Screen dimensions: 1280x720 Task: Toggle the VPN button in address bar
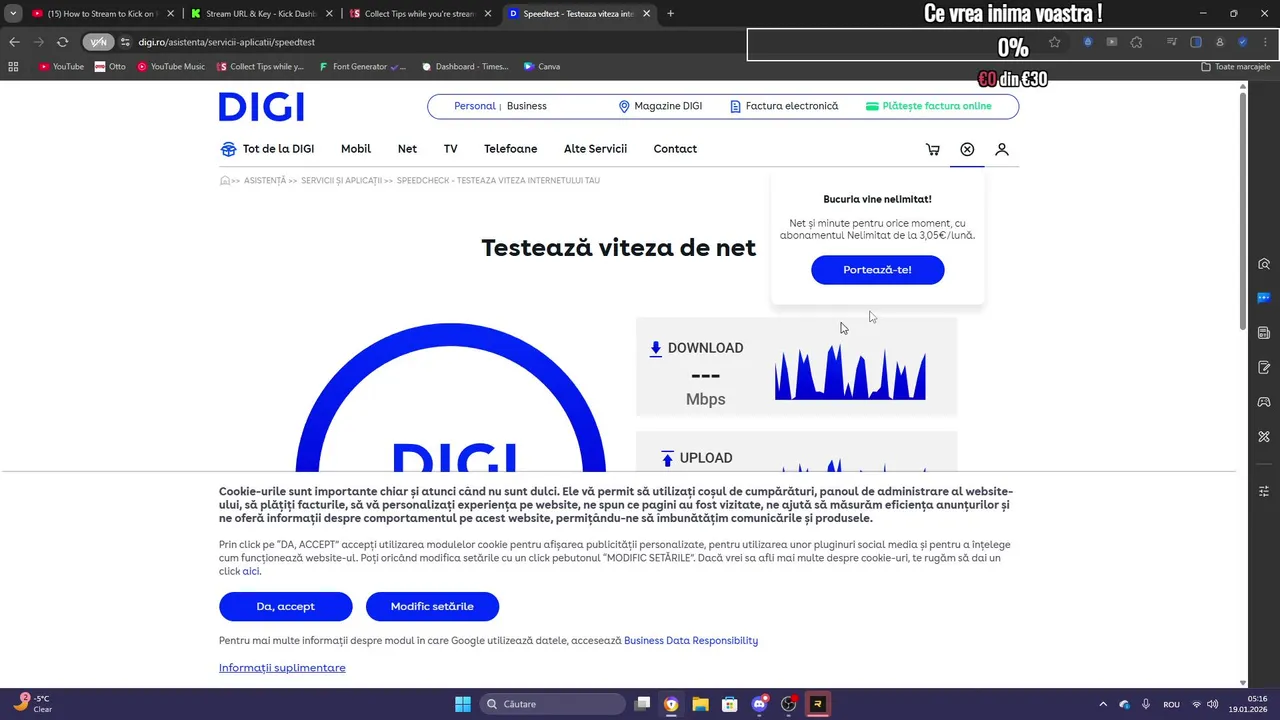coord(98,42)
